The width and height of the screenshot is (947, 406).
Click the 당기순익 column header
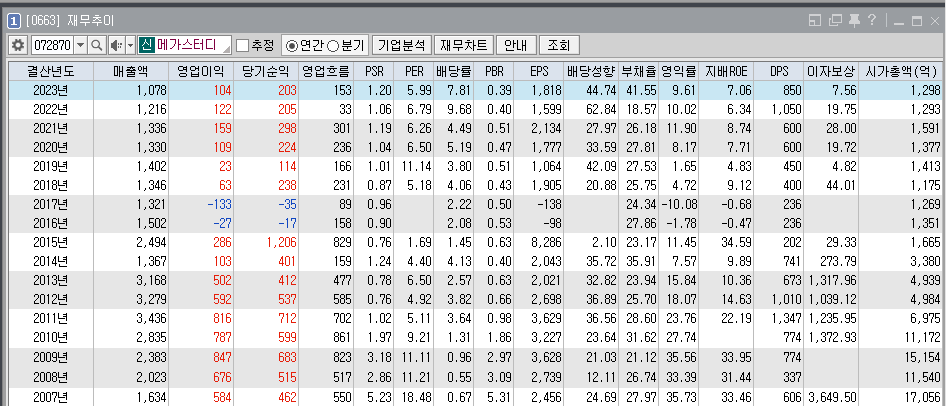(266, 71)
